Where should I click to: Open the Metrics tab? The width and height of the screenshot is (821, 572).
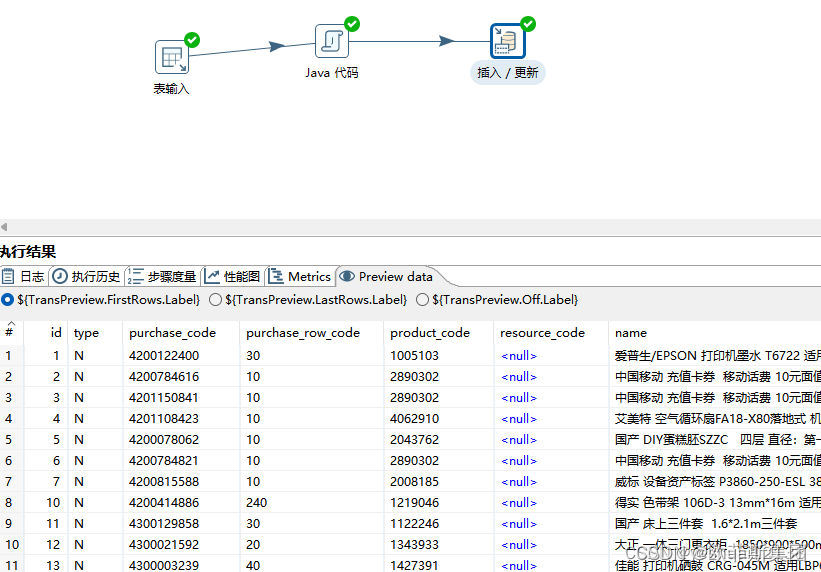point(300,276)
